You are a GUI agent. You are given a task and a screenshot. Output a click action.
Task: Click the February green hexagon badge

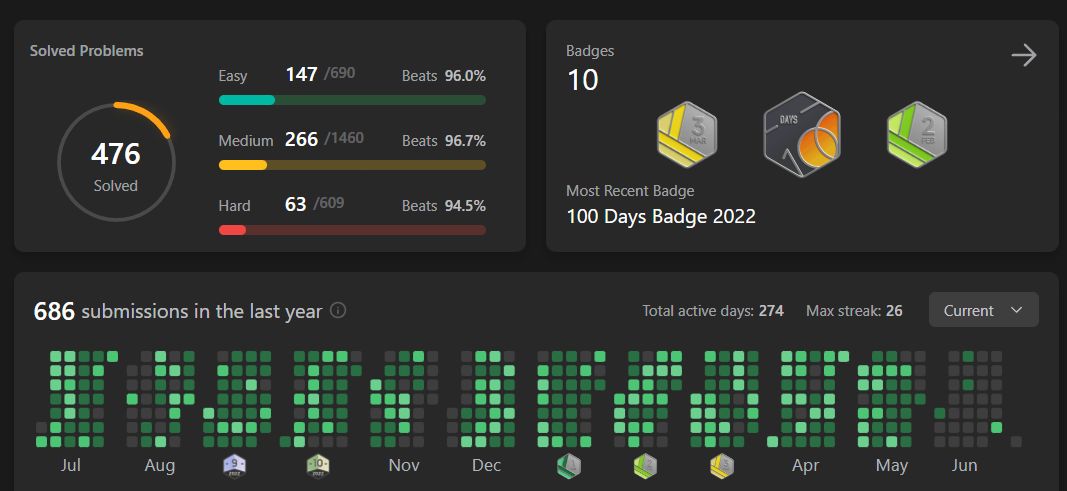917,135
